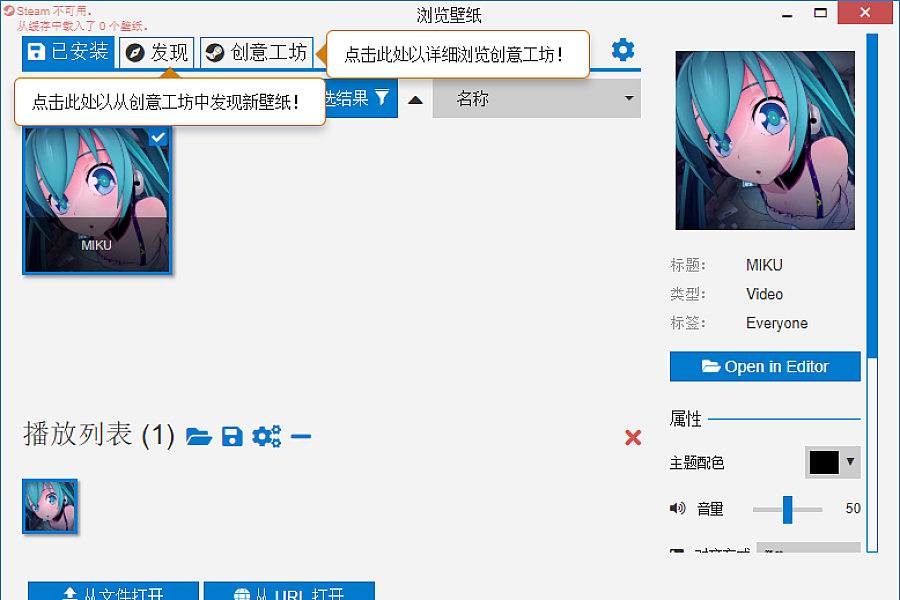Image resolution: width=900 pixels, height=600 pixels.
Task: Click the 播放列表 (1) heading
Action: pyautogui.click(x=99, y=435)
